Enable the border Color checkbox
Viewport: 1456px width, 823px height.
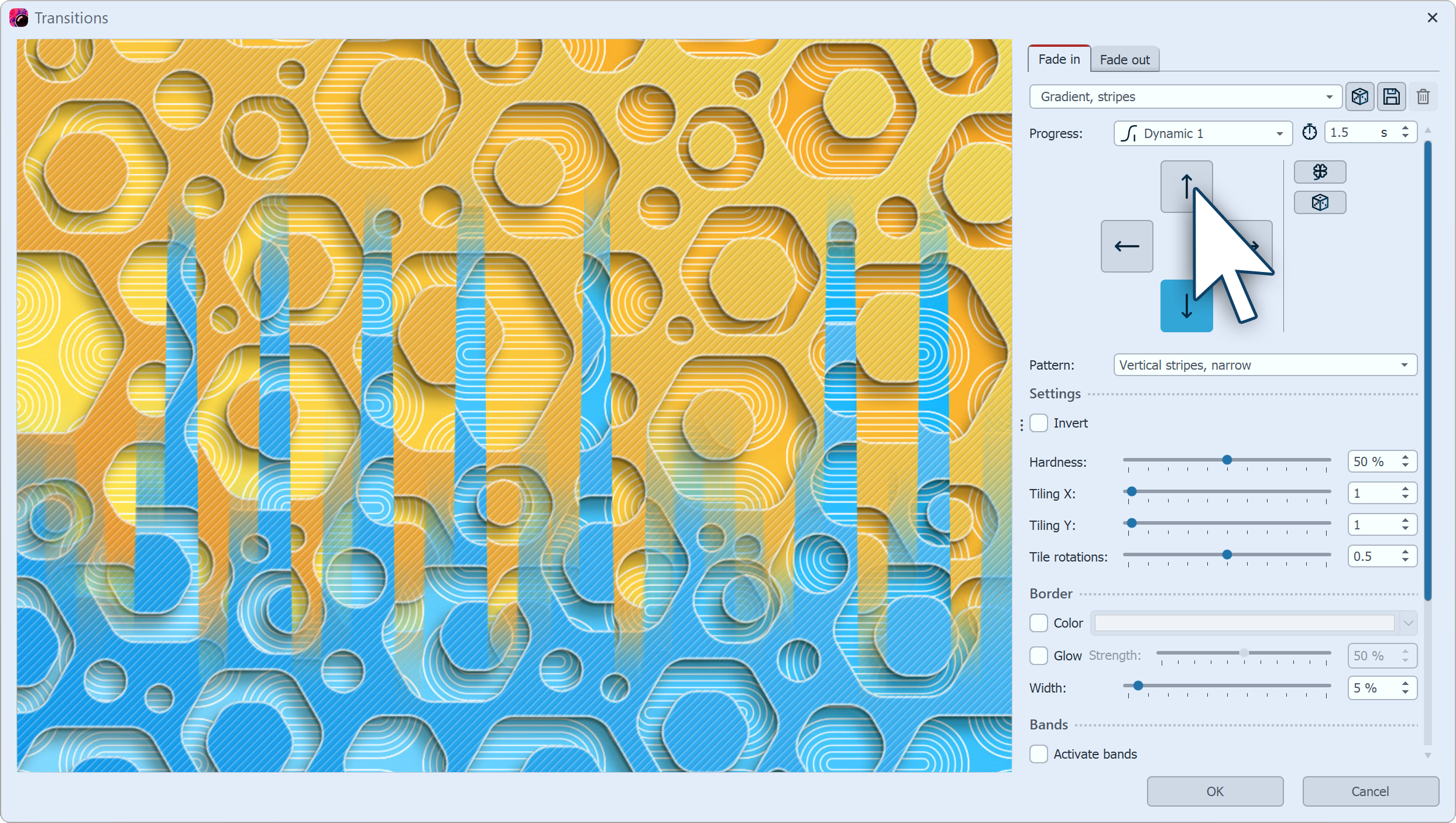click(1039, 623)
